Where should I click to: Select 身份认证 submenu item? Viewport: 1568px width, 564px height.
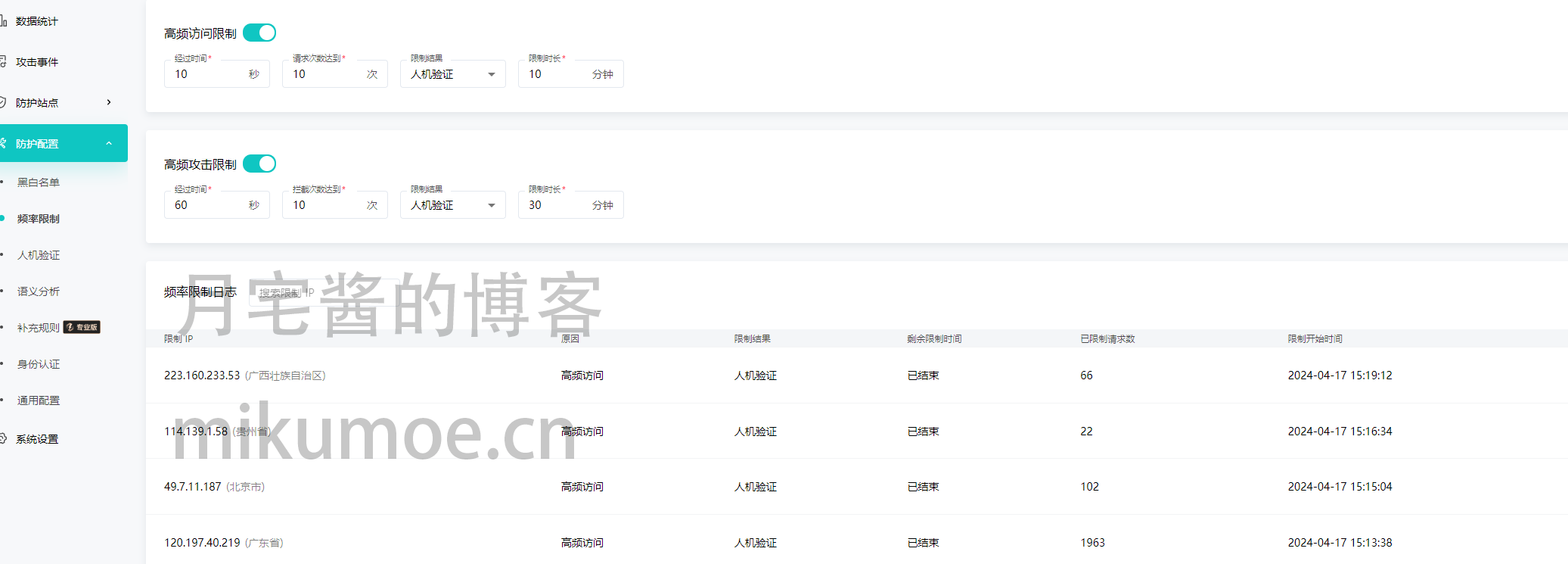click(x=39, y=364)
